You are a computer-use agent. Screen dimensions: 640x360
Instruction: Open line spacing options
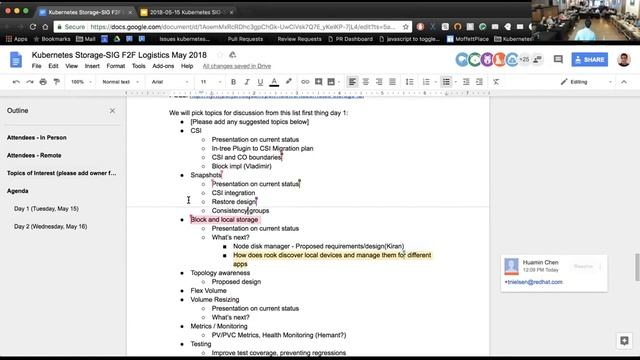tap(409, 82)
